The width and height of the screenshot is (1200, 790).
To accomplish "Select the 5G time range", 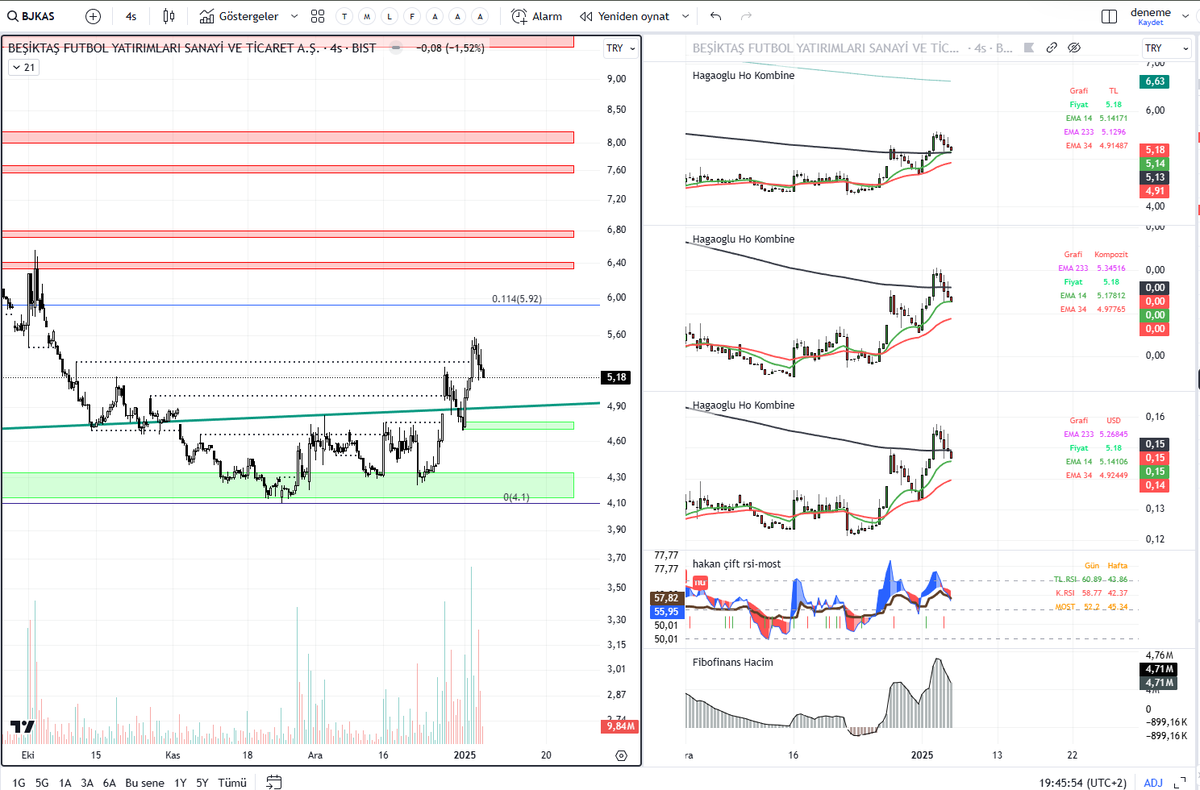I will [42, 783].
